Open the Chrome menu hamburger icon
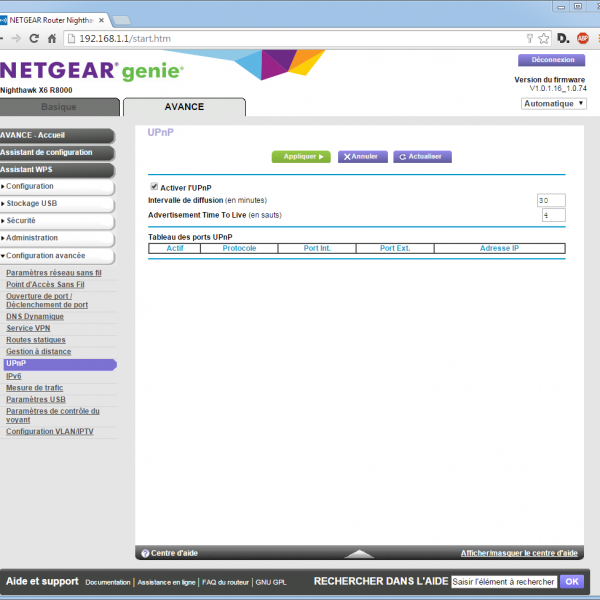Viewport: 600px width, 600px height. click(597, 39)
